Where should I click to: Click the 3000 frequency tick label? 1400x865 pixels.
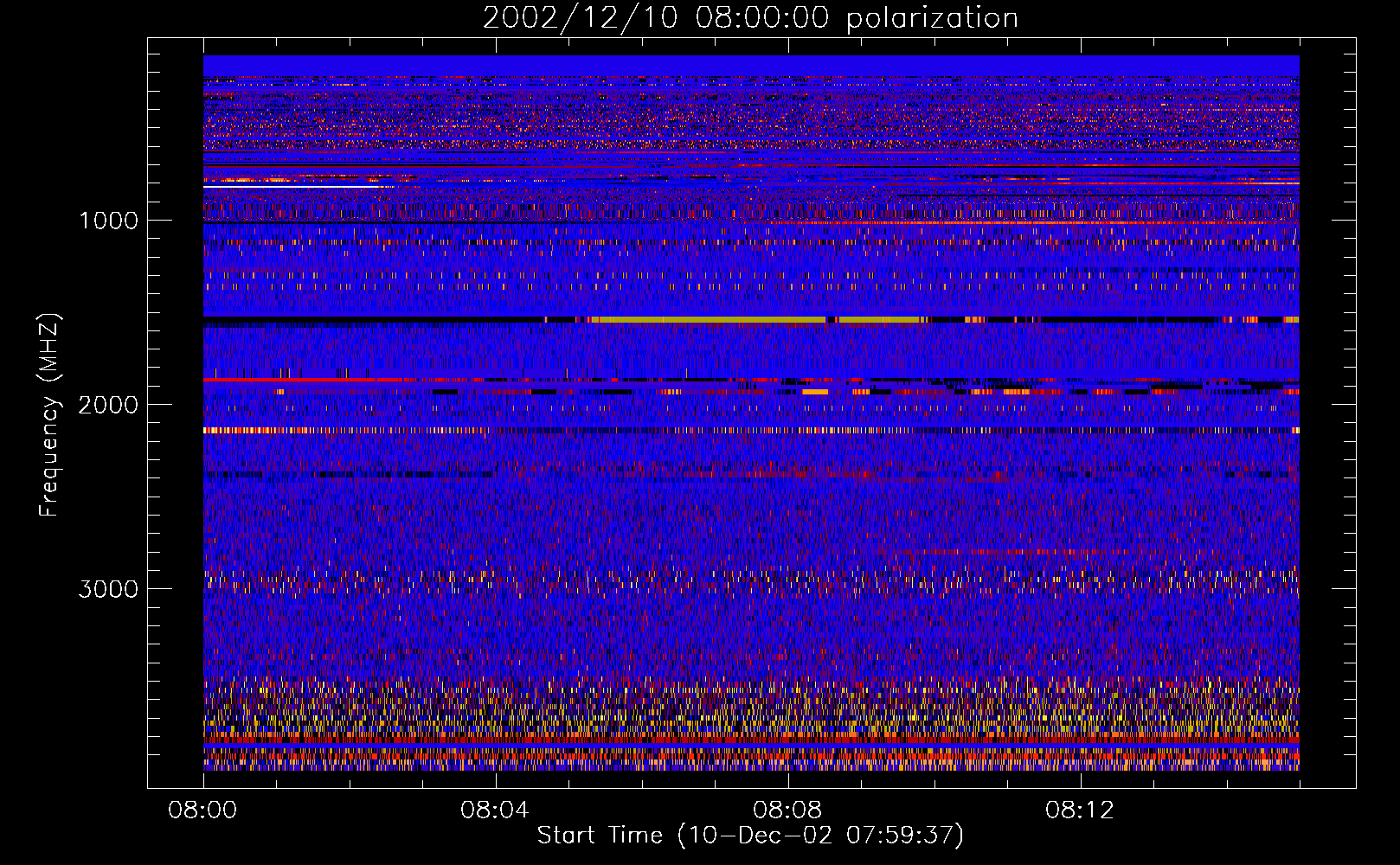pyautogui.click(x=108, y=589)
